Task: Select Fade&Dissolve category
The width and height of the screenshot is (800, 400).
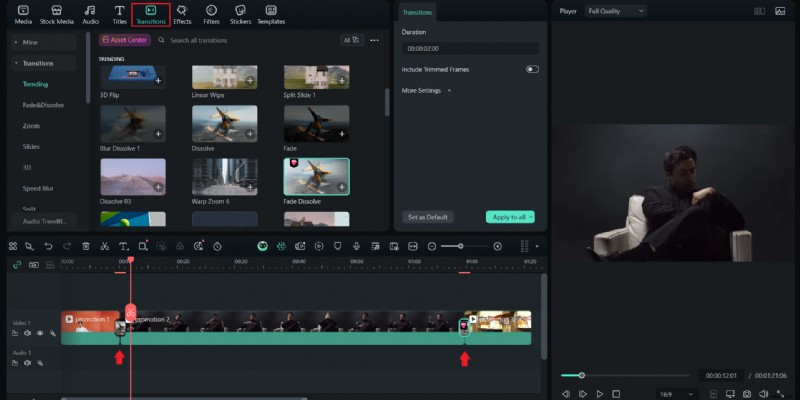Action: pos(43,105)
